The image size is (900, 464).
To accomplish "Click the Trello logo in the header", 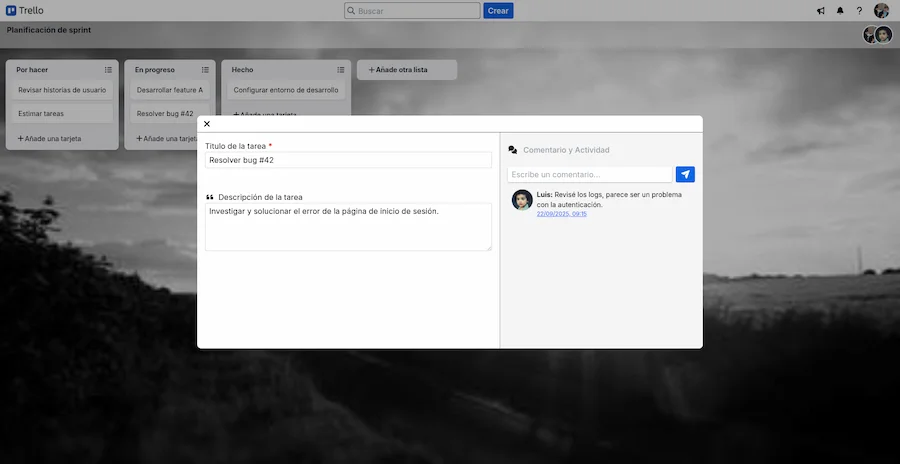I will (25, 11).
